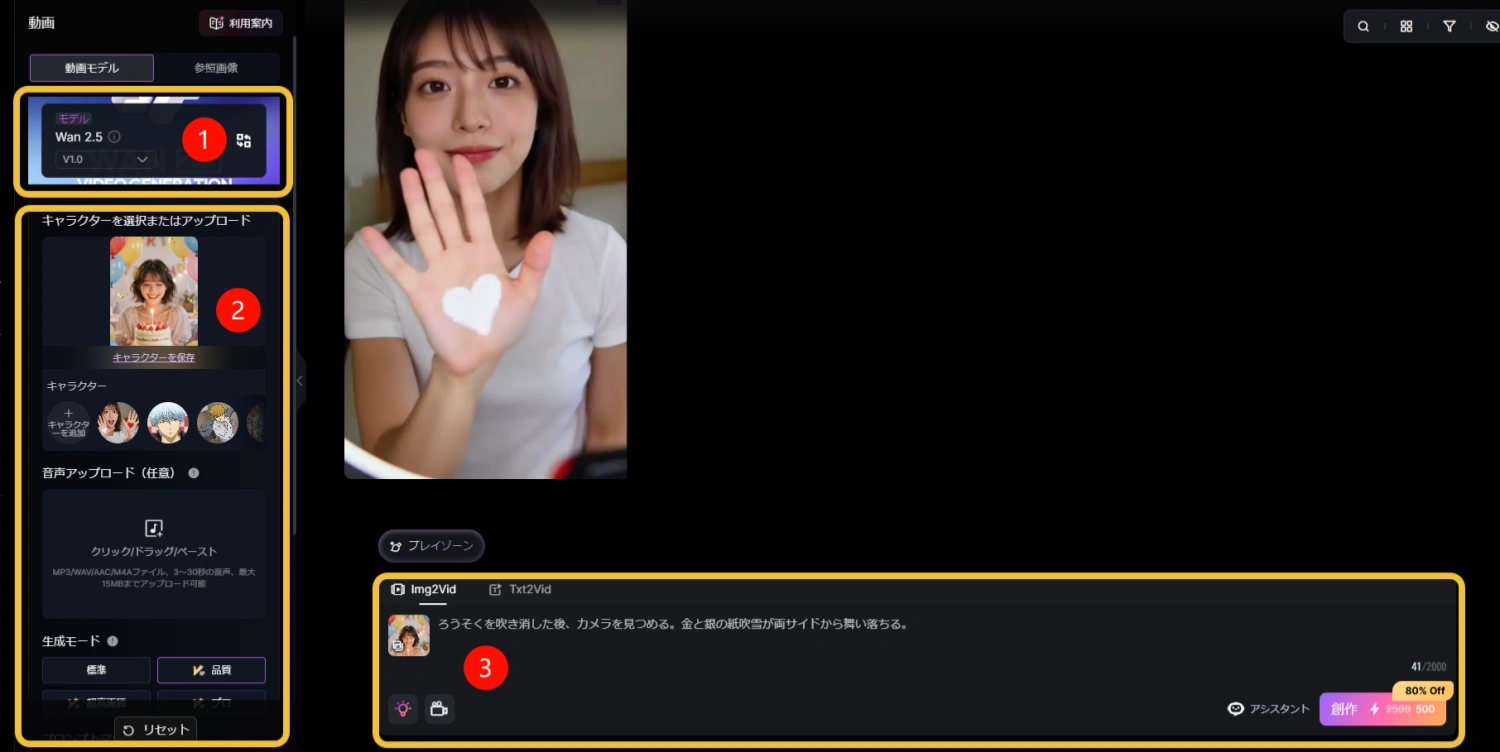Select the 品質 generation mode
Image resolution: width=1500 pixels, height=752 pixels.
211,670
